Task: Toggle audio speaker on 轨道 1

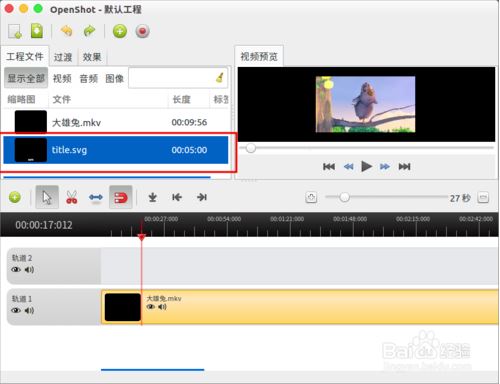Action: click(29, 310)
